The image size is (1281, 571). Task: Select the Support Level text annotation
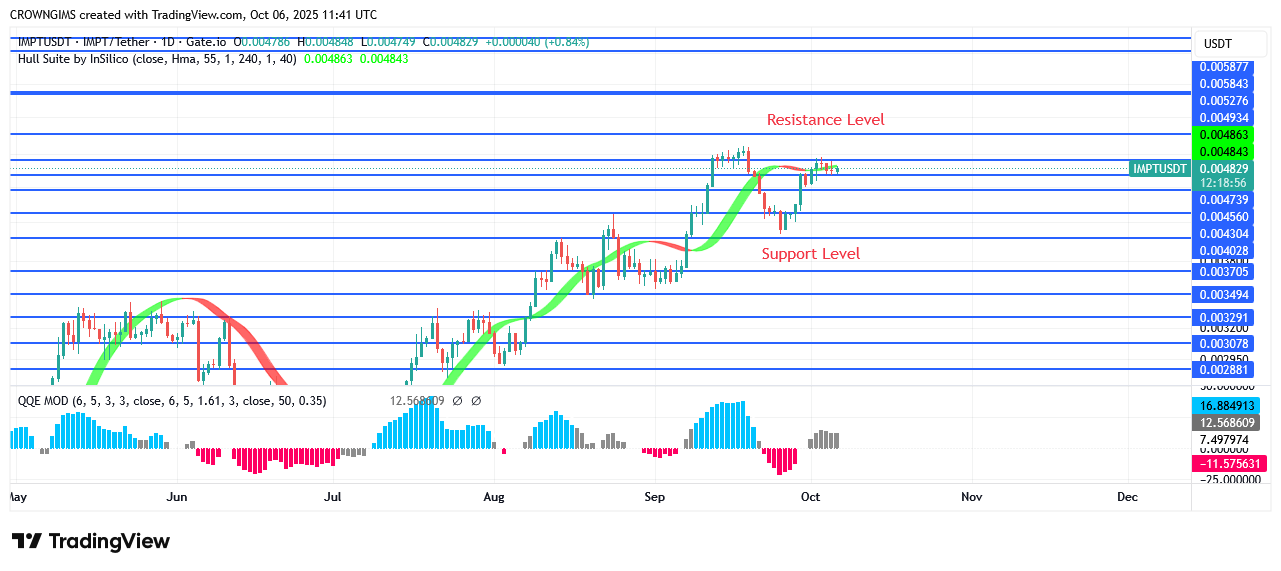click(x=811, y=254)
